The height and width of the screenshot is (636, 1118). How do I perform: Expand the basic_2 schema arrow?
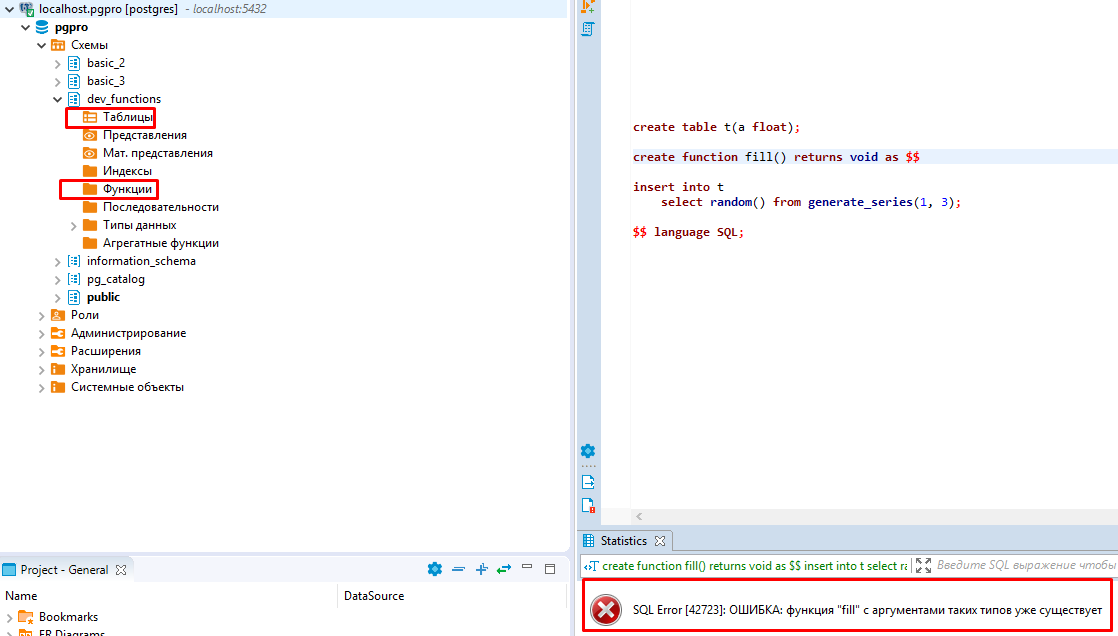(x=58, y=63)
